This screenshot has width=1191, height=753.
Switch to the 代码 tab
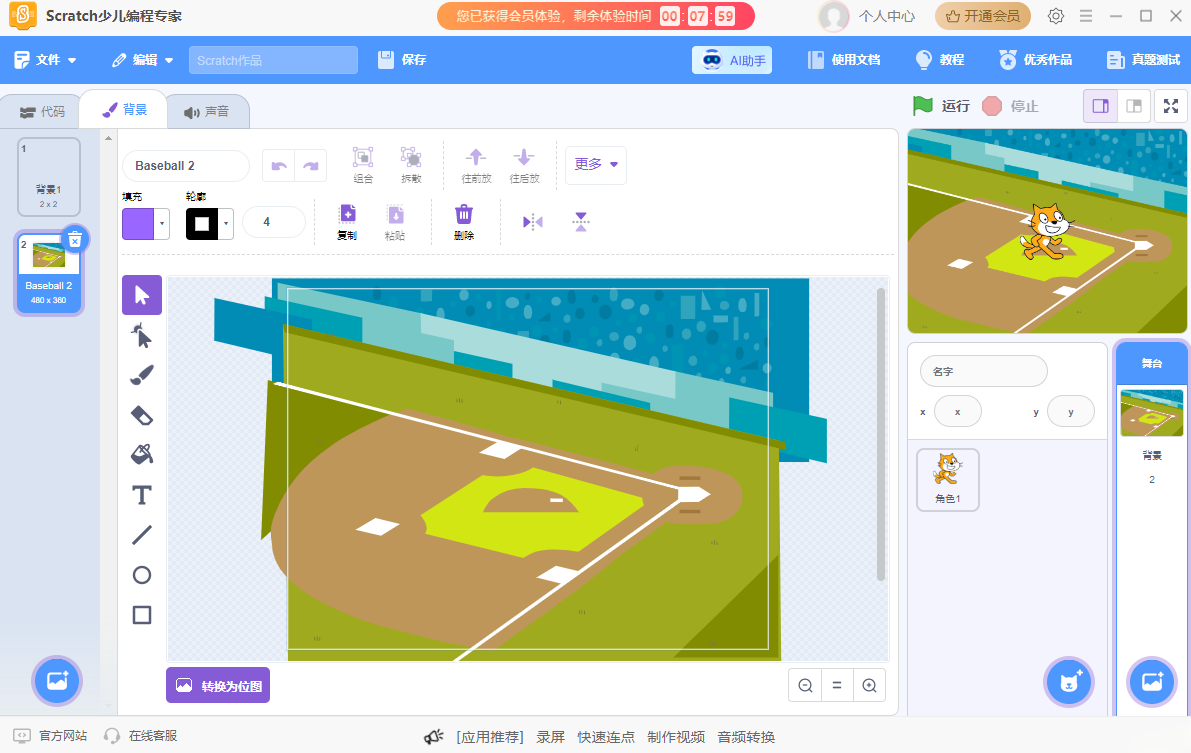point(42,111)
